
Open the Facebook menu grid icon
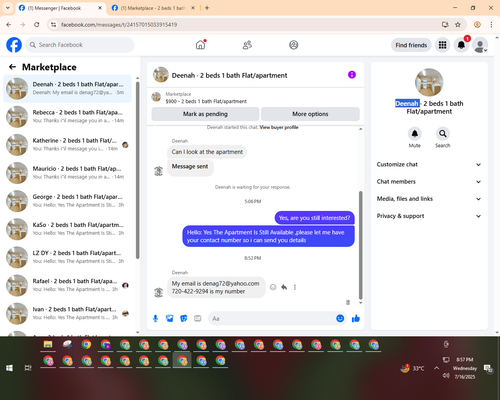point(442,45)
